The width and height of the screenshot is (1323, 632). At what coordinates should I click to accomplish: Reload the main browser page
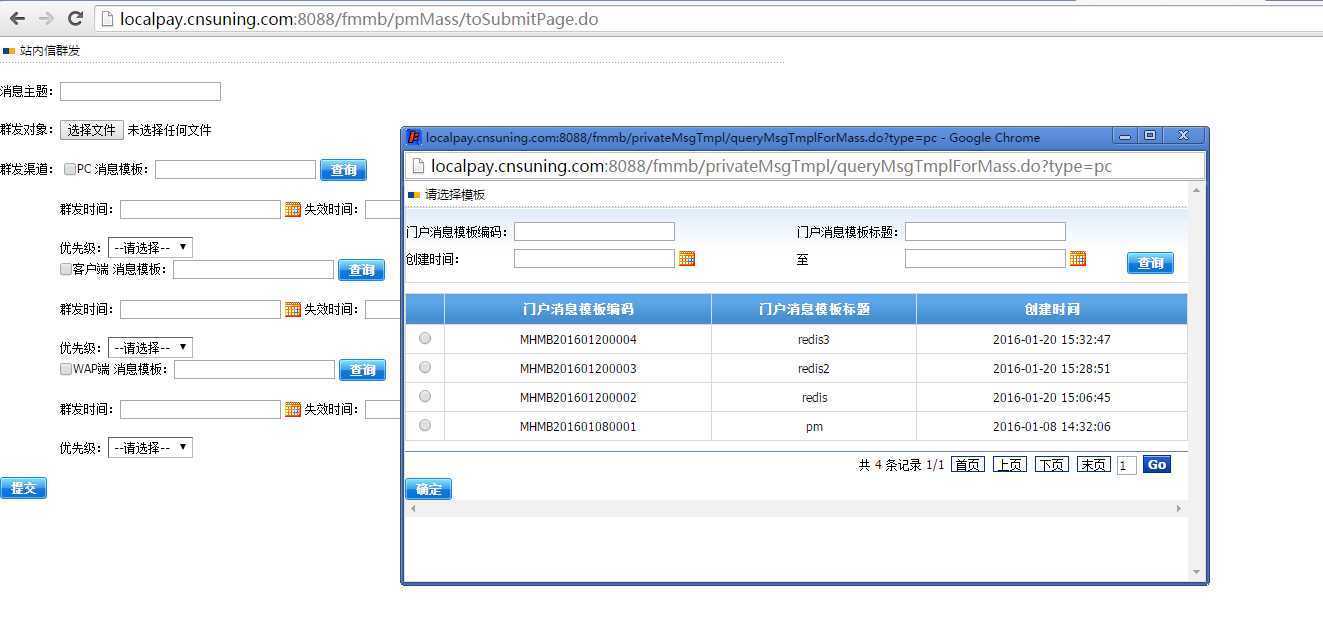[x=75, y=18]
